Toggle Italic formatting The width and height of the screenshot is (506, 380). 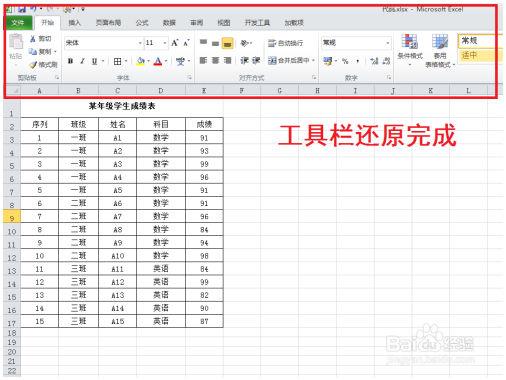82,61
